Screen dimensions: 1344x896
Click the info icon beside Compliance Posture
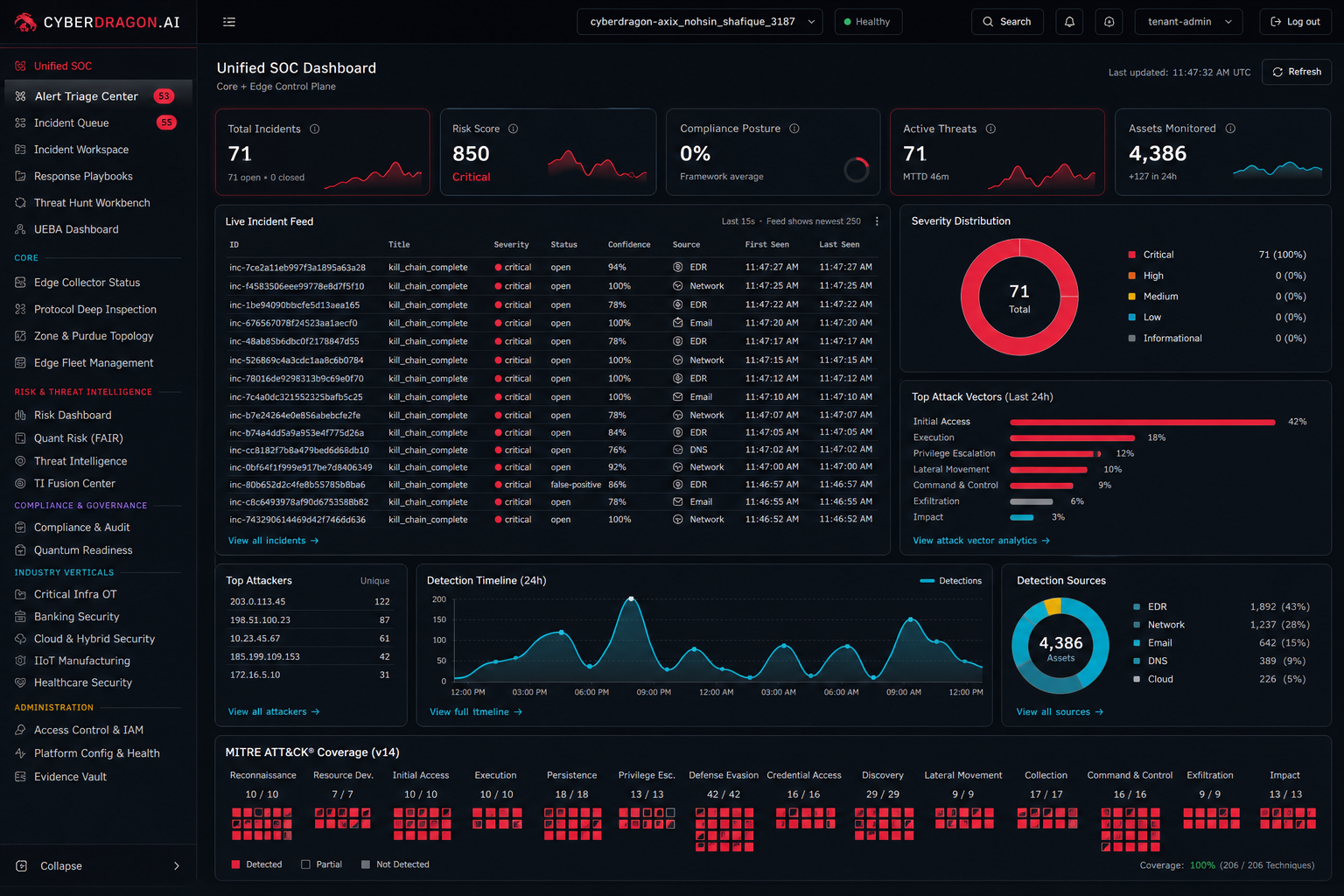[794, 129]
